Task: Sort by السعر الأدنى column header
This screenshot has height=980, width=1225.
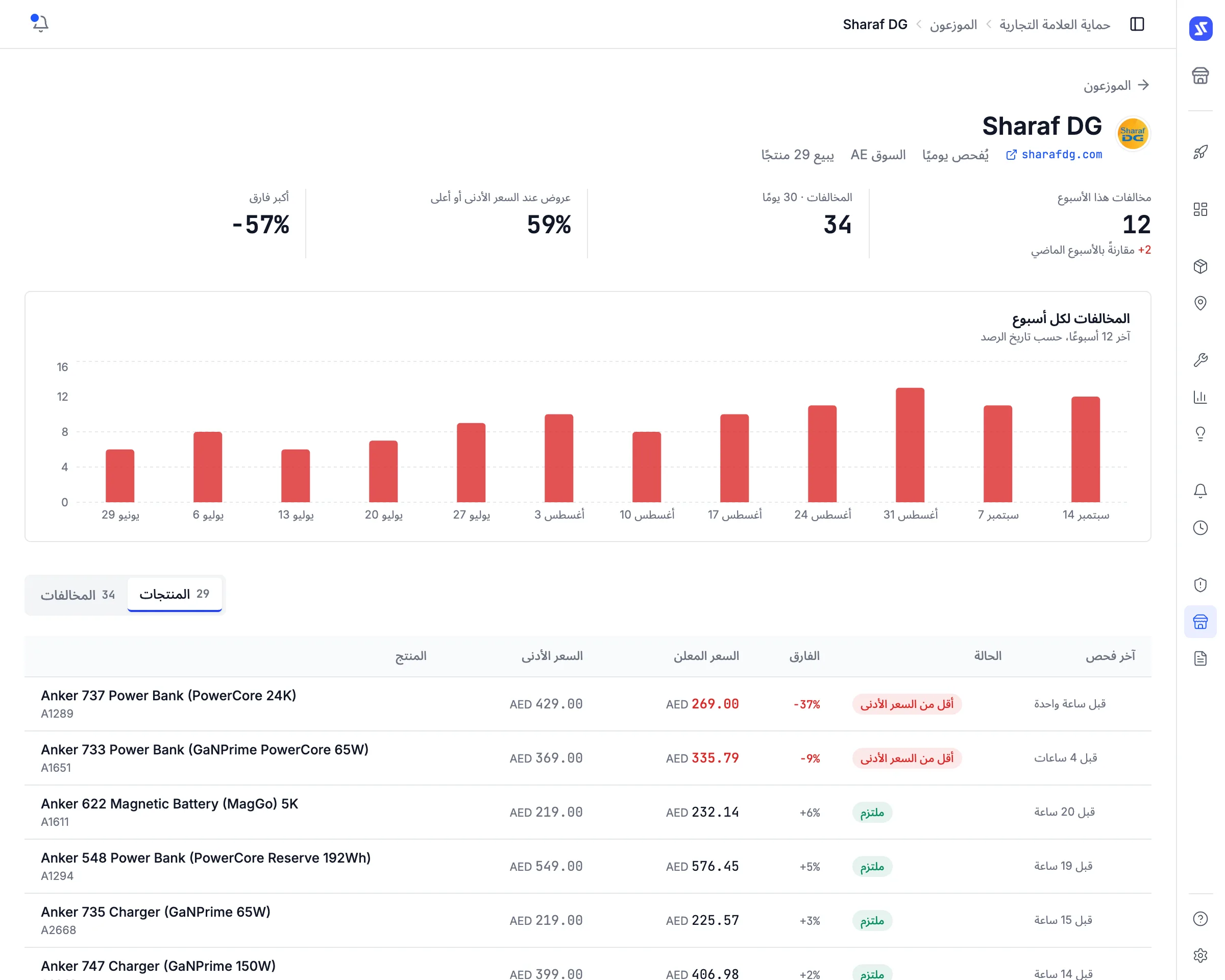Action: (552, 656)
